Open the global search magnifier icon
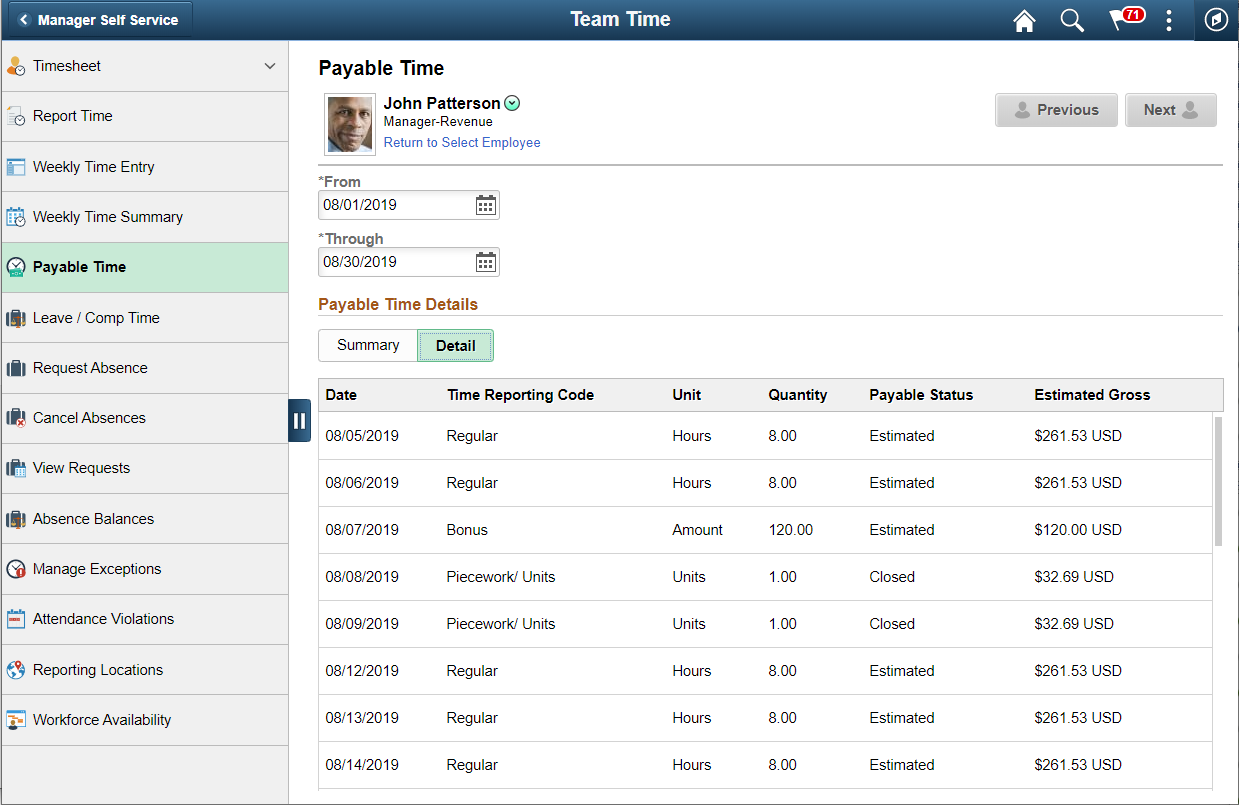Image resolution: width=1239 pixels, height=805 pixels. coord(1072,20)
